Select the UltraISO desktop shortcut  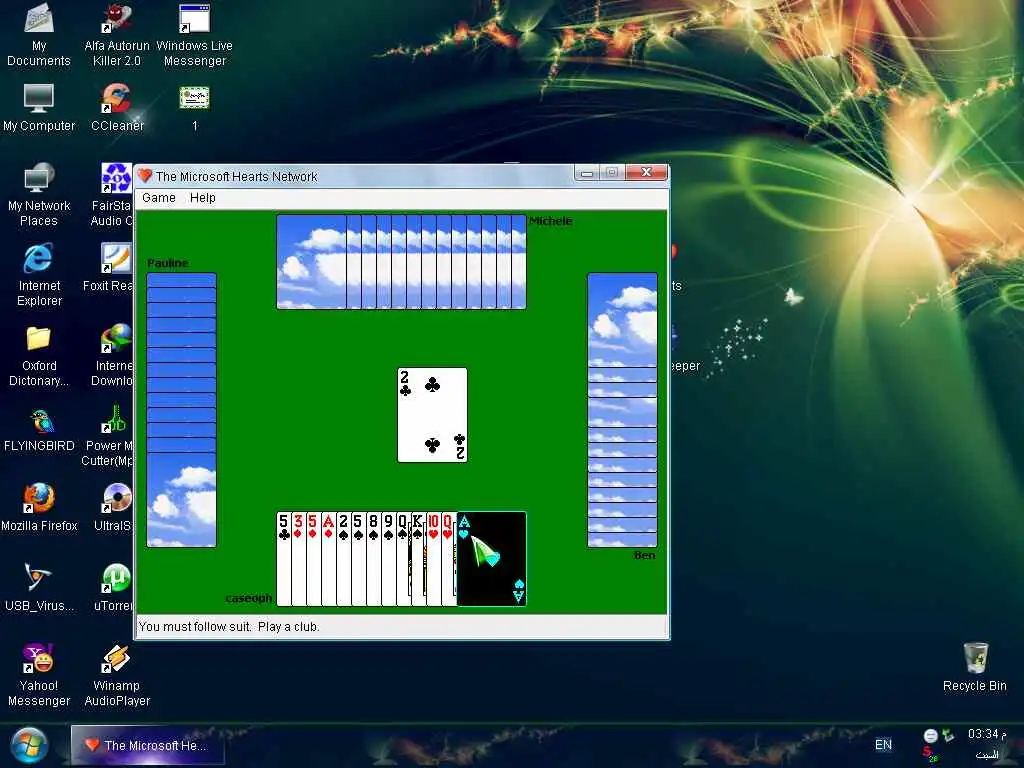pos(114,507)
